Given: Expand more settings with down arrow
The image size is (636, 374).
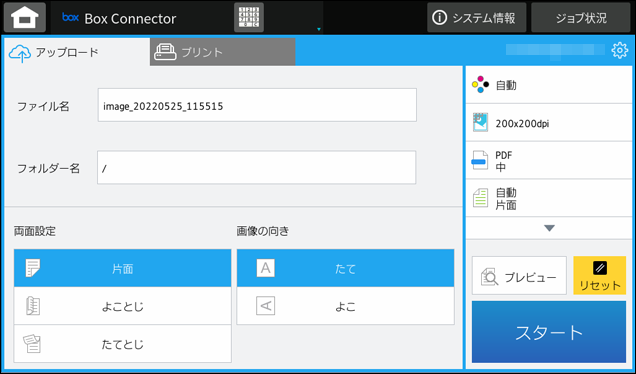Looking at the screenshot, I should click(549, 228).
